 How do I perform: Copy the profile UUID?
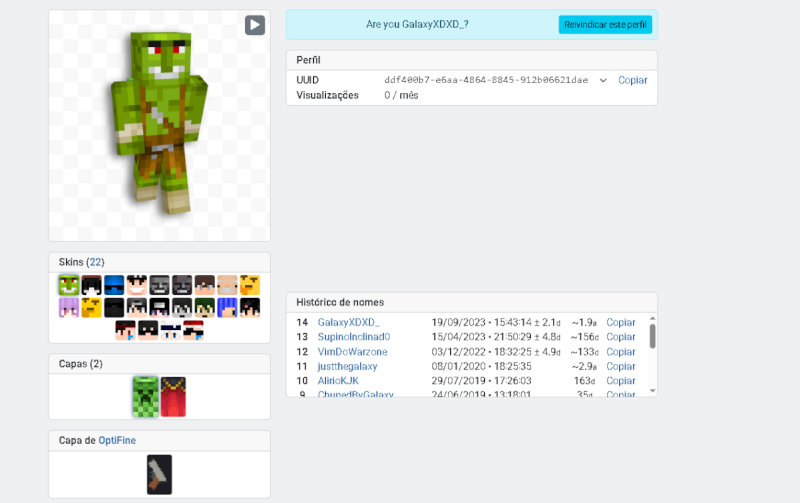point(632,80)
